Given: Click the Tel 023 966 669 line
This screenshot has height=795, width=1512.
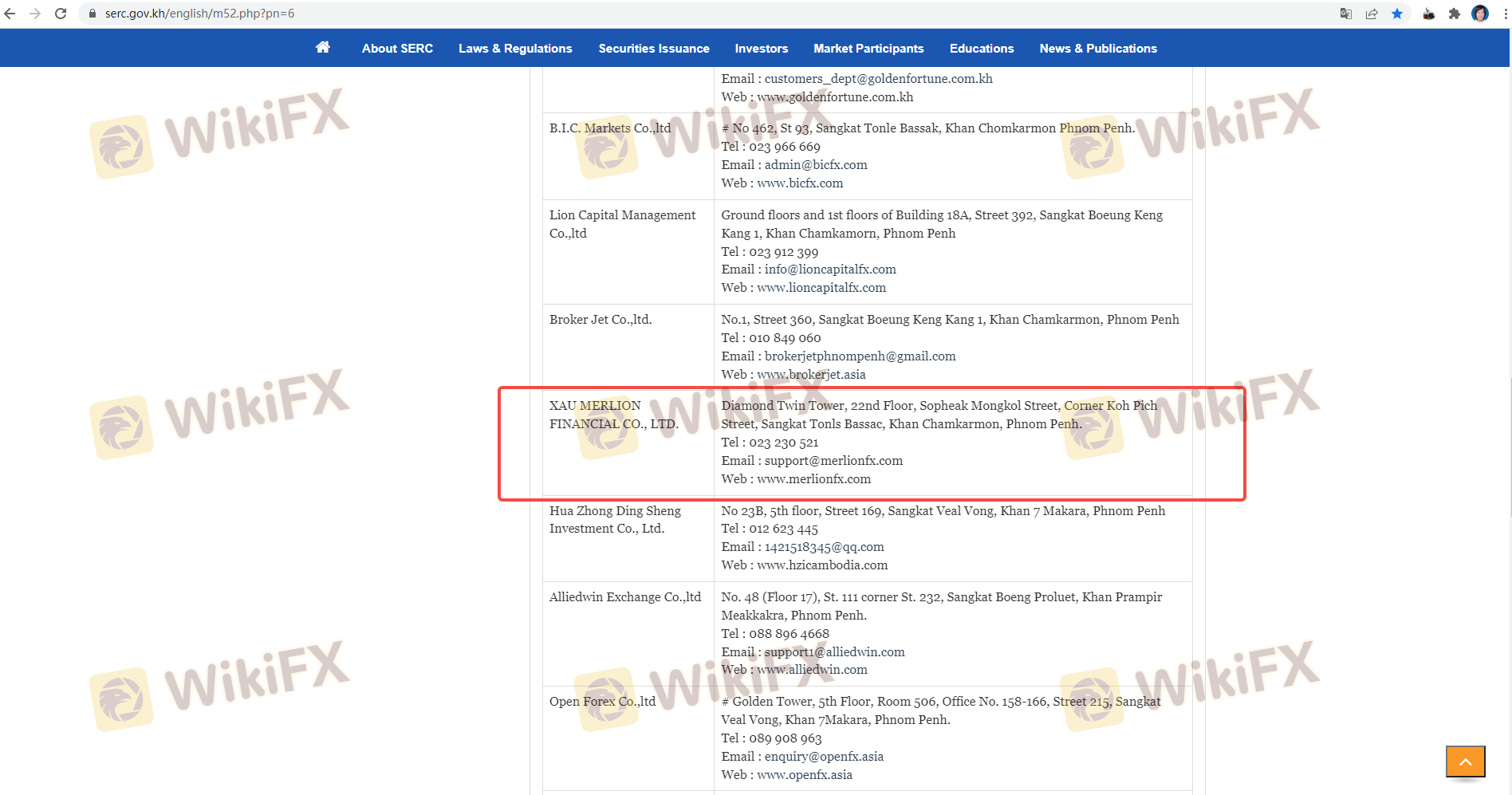Looking at the screenshot, I should pyautogui.click(x=771, y=147).
